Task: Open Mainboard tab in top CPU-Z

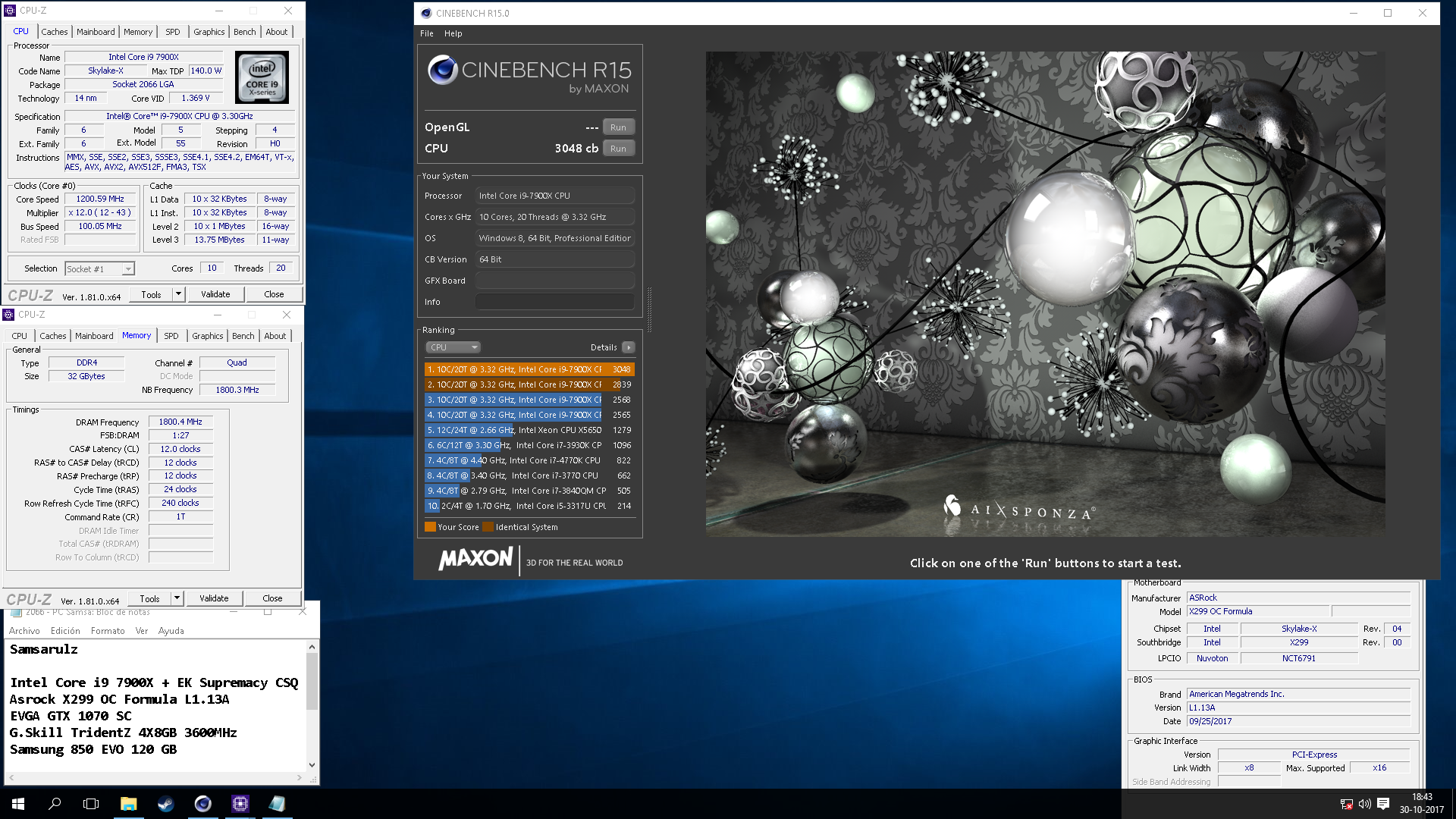Action: point(96,32)
